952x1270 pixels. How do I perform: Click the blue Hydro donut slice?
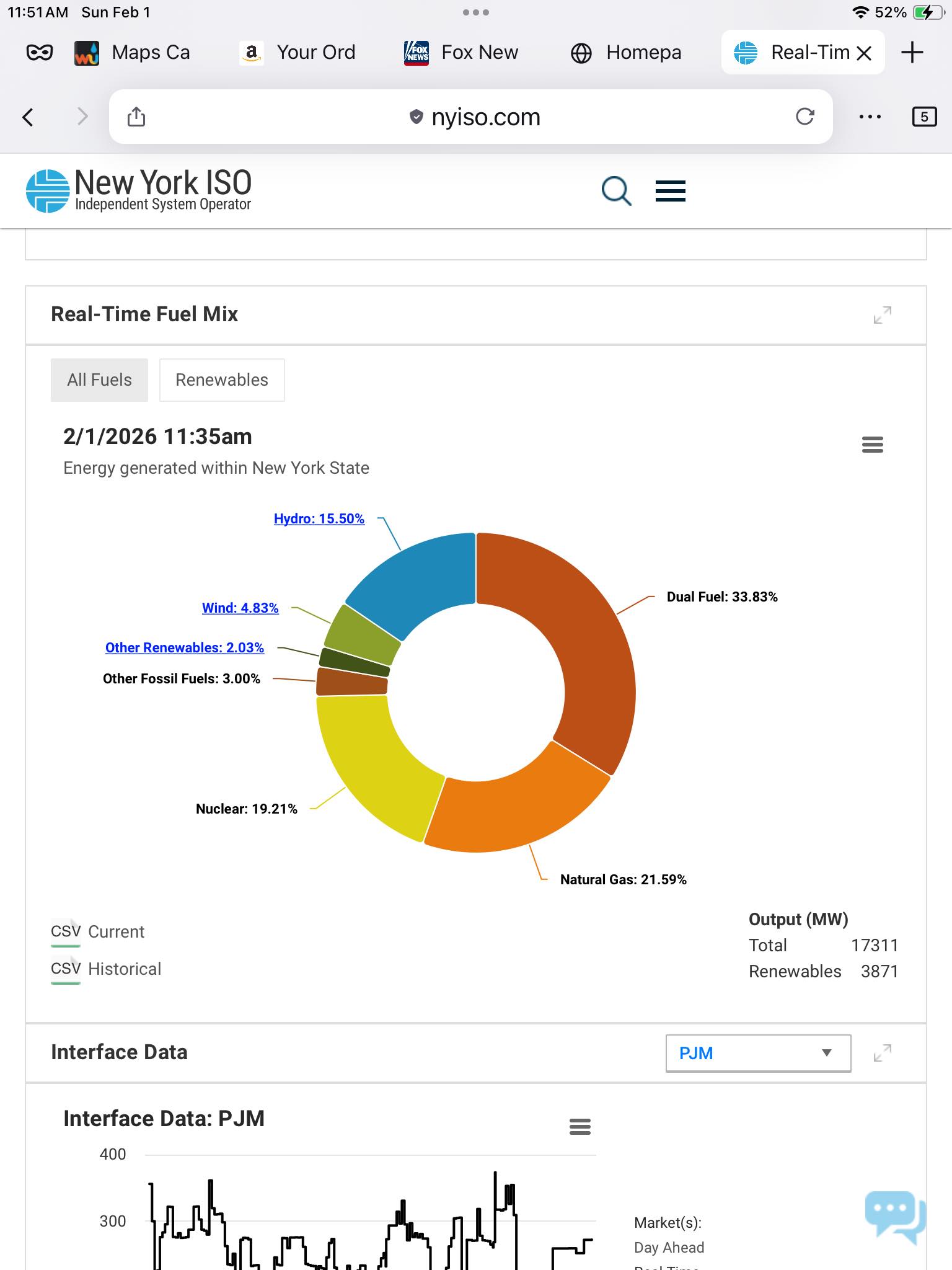(418, 580)
